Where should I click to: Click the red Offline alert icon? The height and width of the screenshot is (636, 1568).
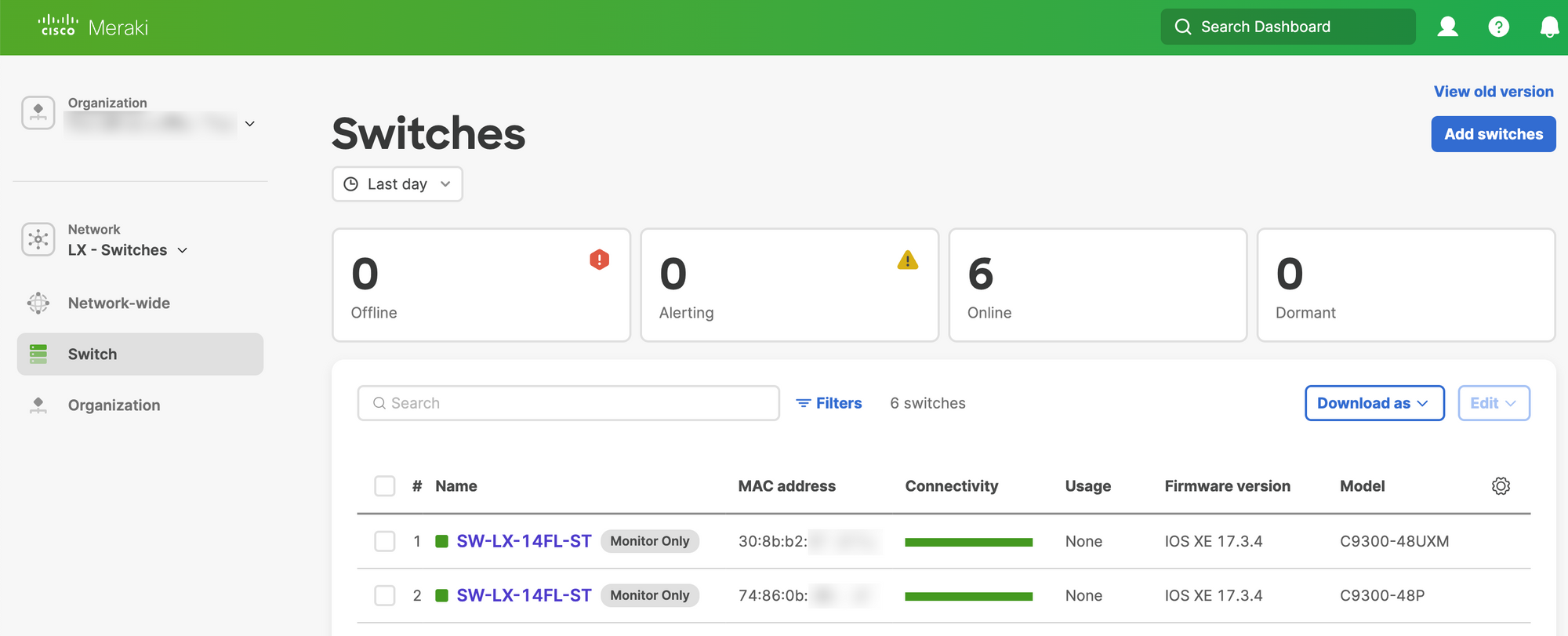coord(600,260)
